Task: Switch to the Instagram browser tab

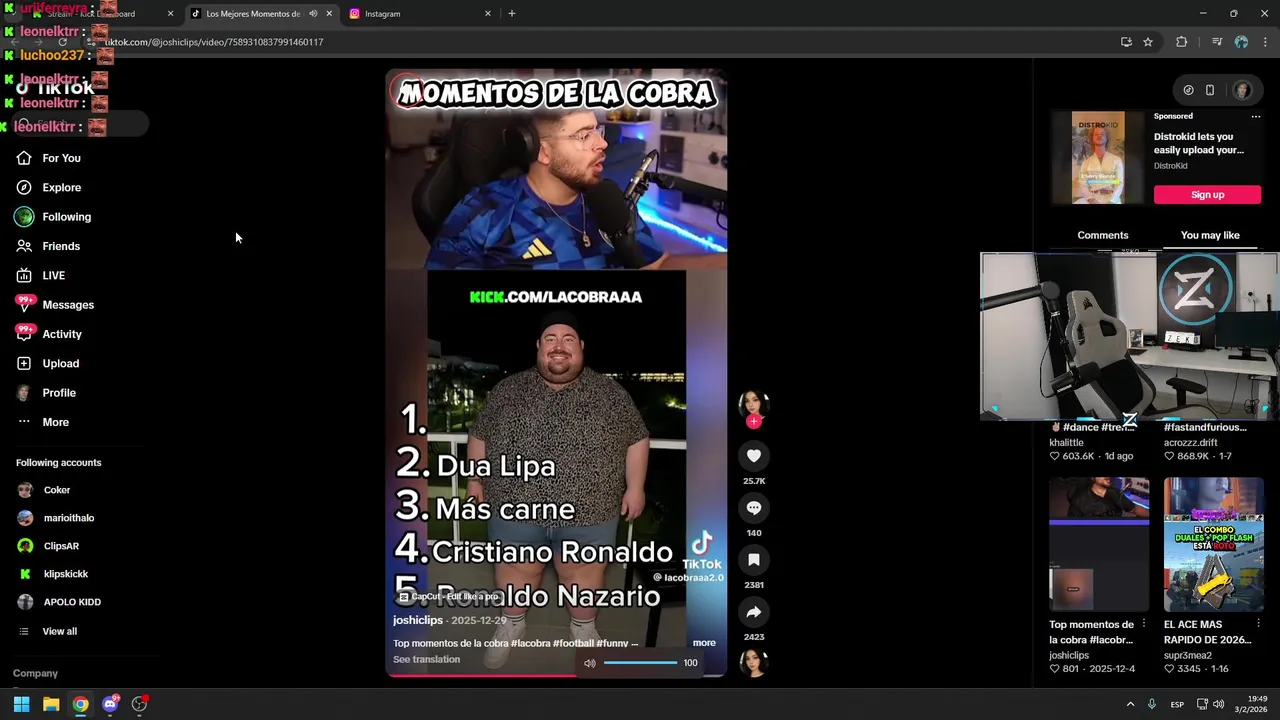Action: point(417,14)
